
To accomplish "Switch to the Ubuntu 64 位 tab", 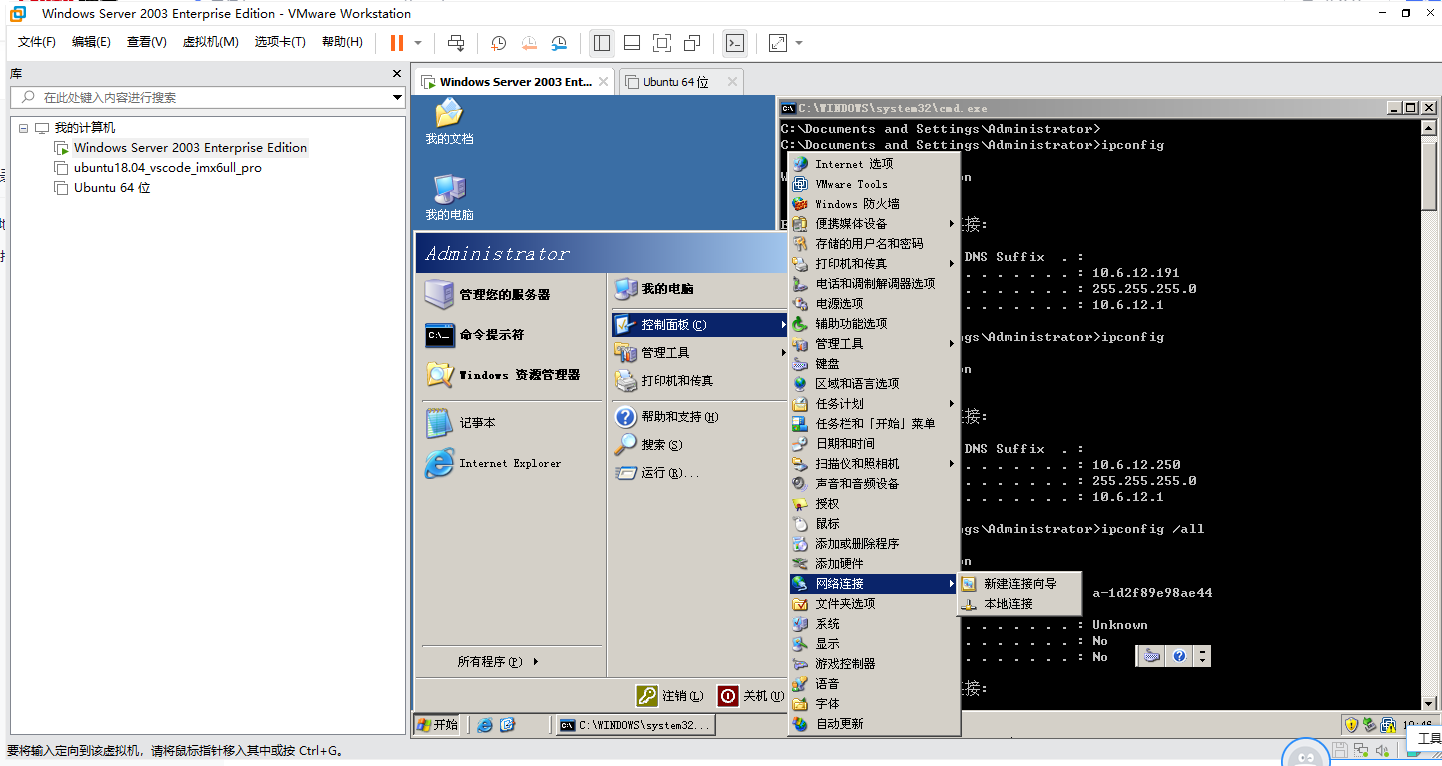I will click(676, 82).
